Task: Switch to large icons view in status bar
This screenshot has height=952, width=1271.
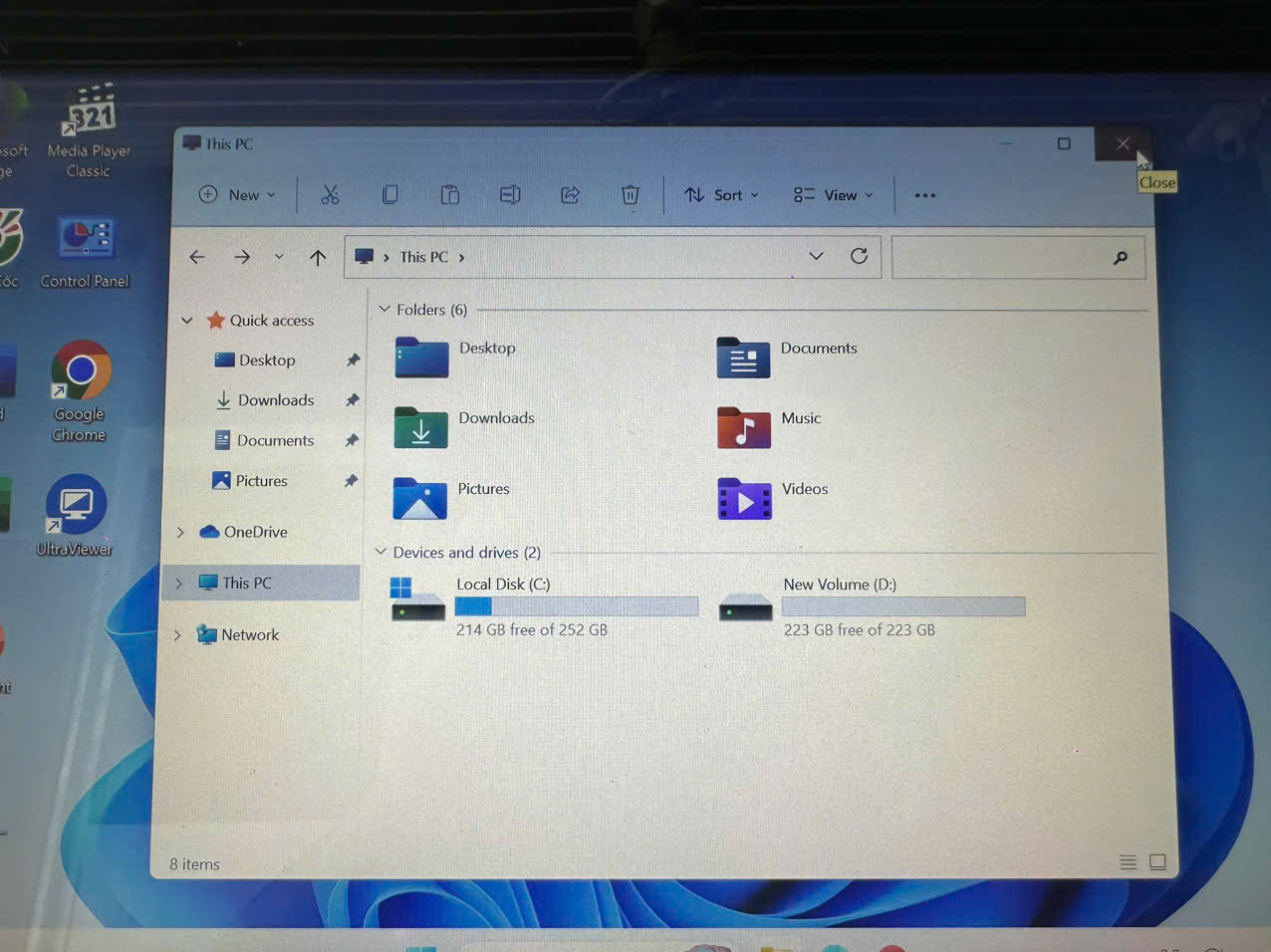Action: tap(1157, 862)
